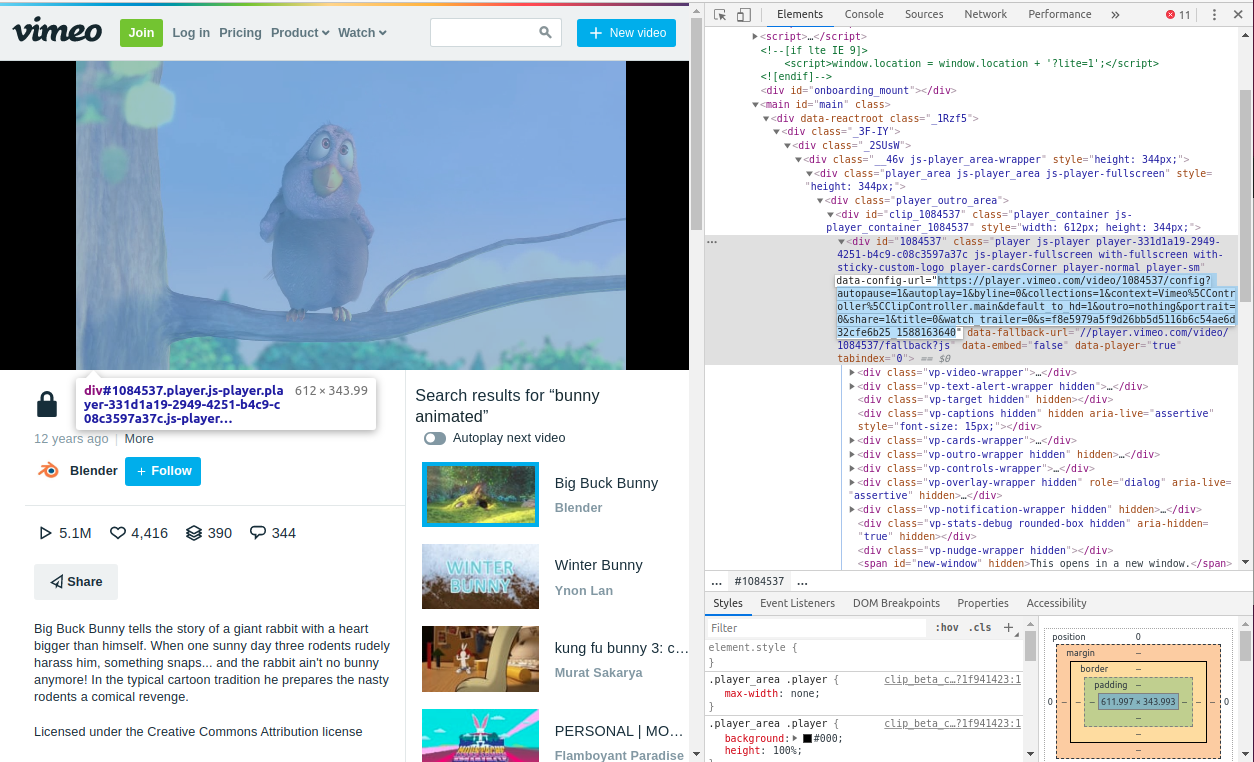Expand the vp-controls-wrapper div node

(x=852, y=468)
